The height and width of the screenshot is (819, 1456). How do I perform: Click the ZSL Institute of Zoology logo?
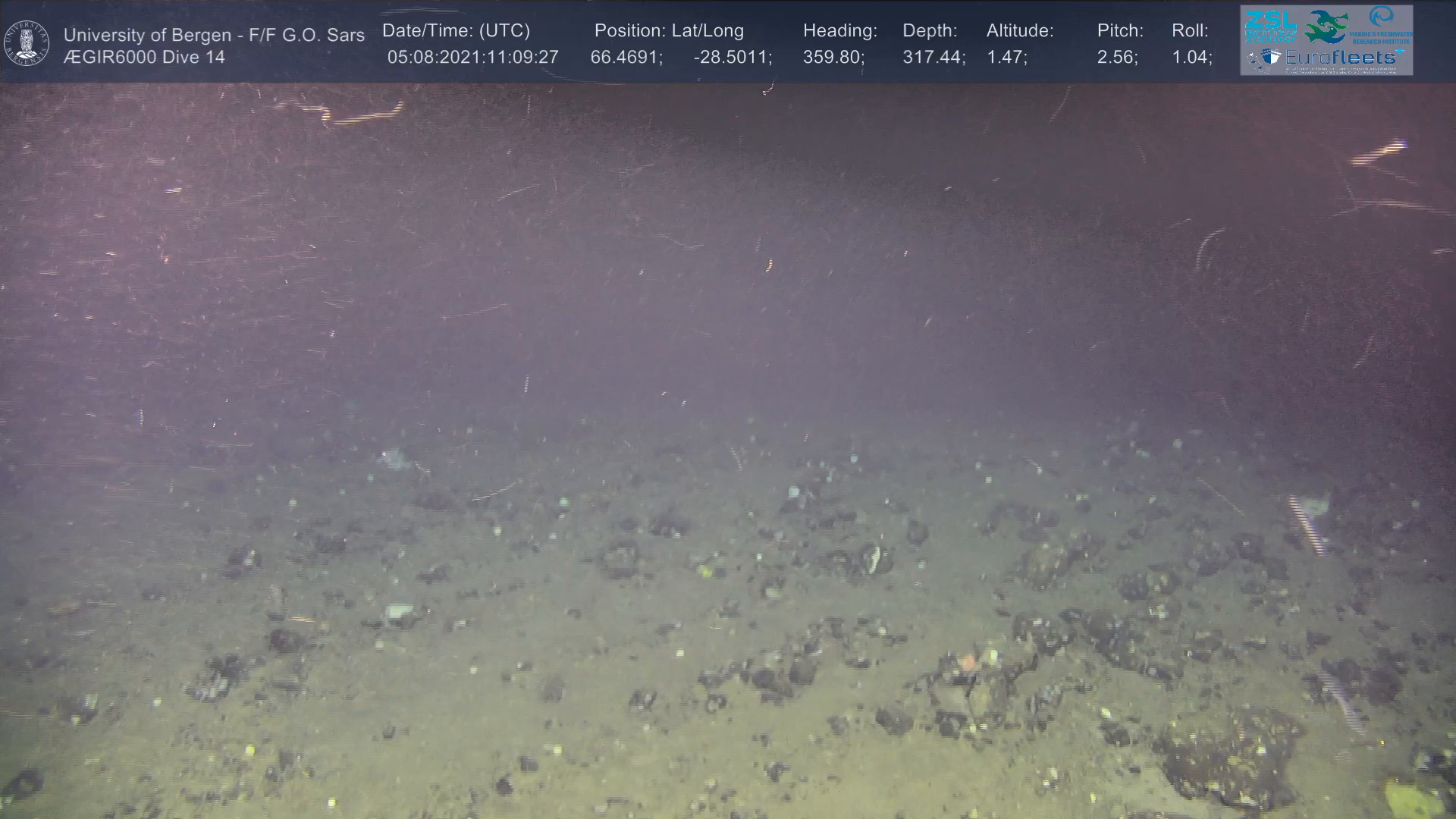click(x=1270, y=27)
